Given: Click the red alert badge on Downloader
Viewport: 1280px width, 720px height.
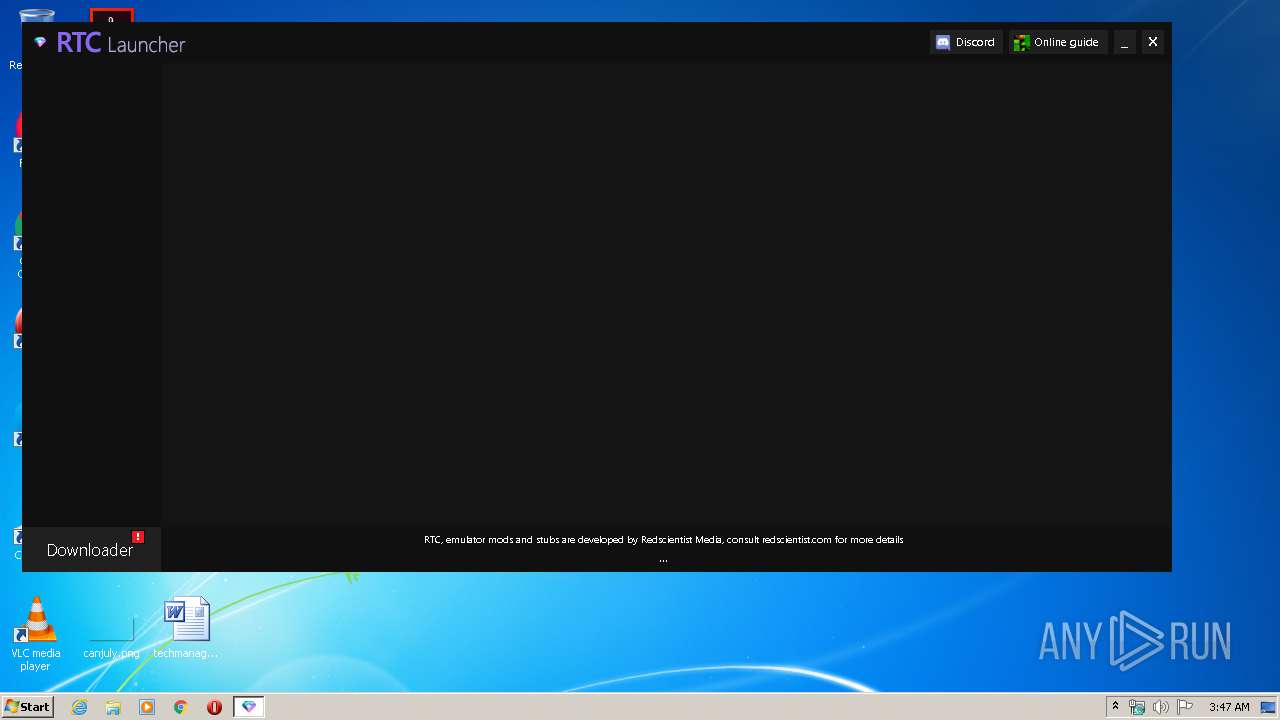Looking at the screenshot, I should [138, 537].
